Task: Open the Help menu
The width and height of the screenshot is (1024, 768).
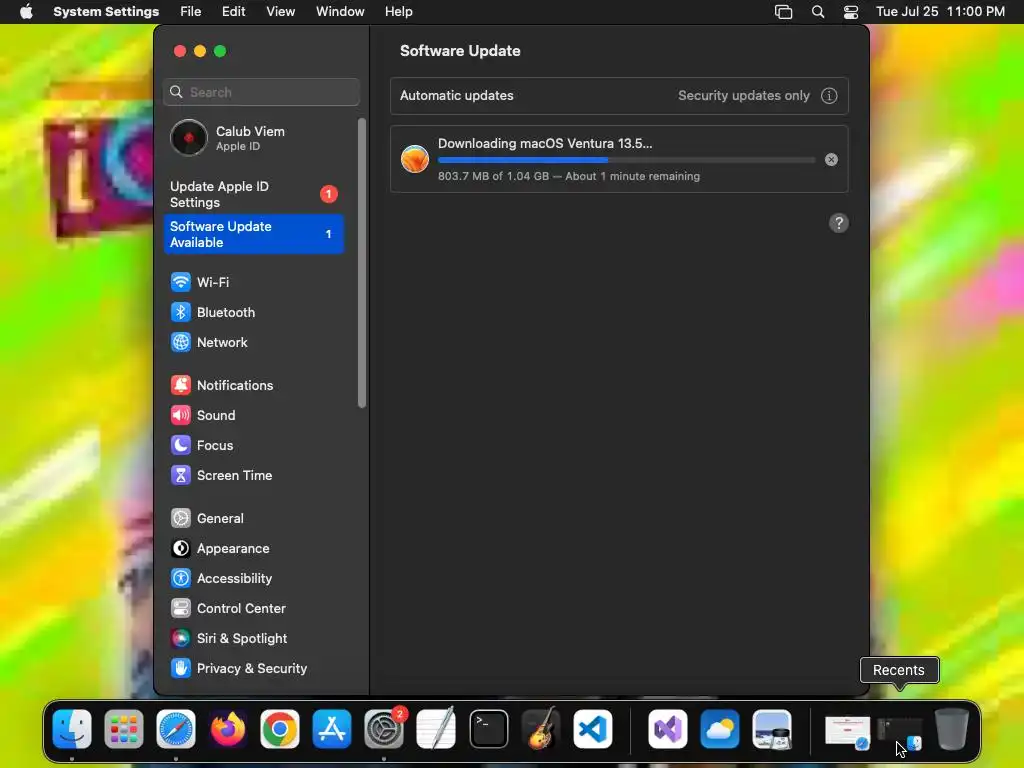Action: coord(398,12)
